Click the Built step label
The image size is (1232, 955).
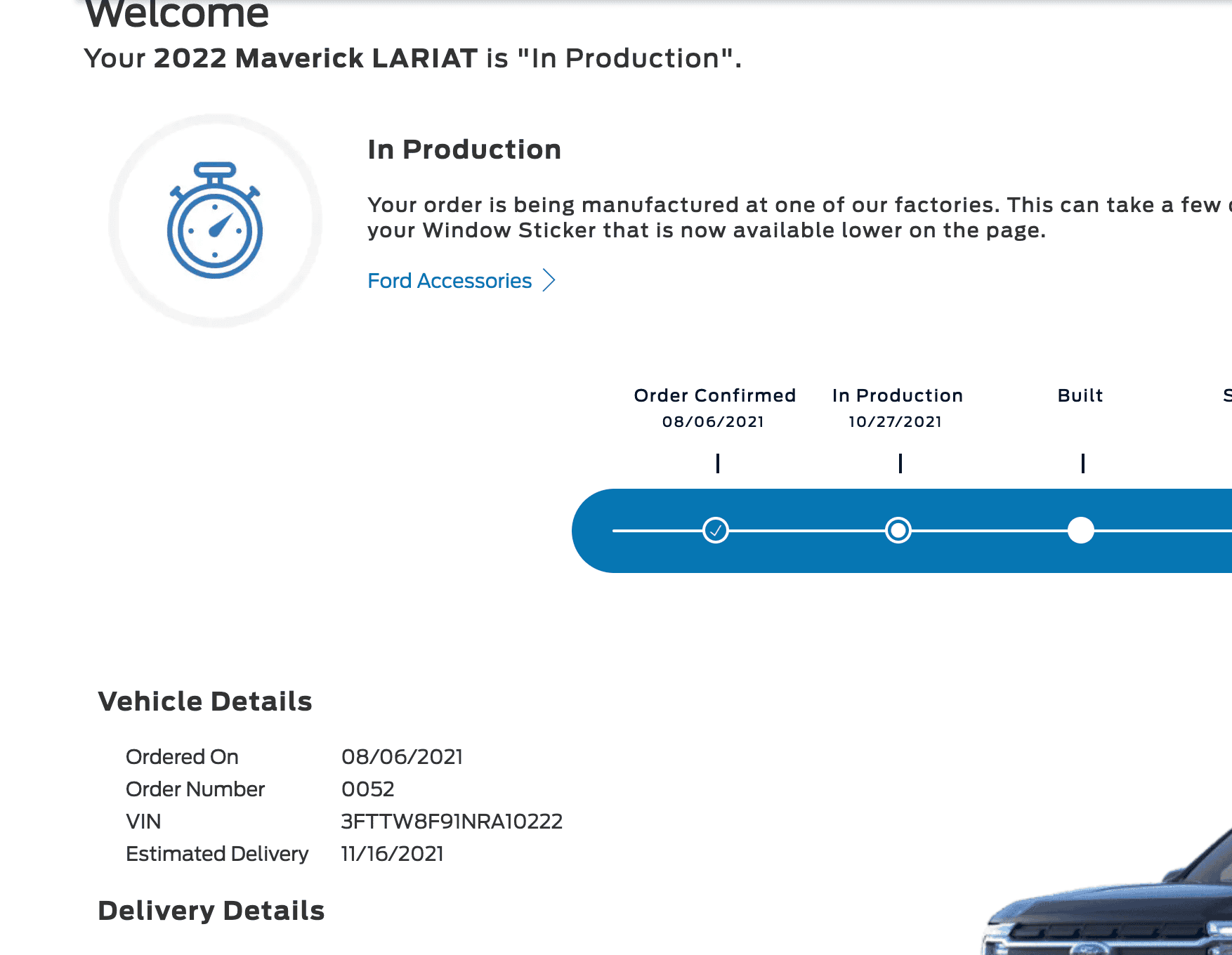(1080, 395)
